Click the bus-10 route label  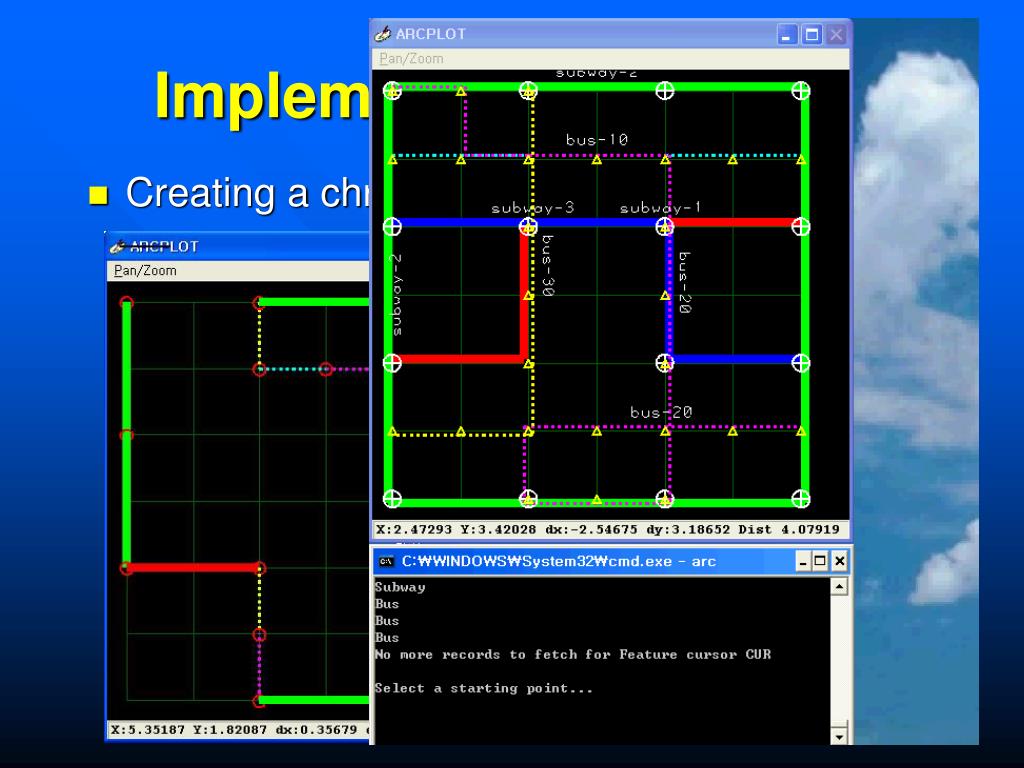point(597,140)
